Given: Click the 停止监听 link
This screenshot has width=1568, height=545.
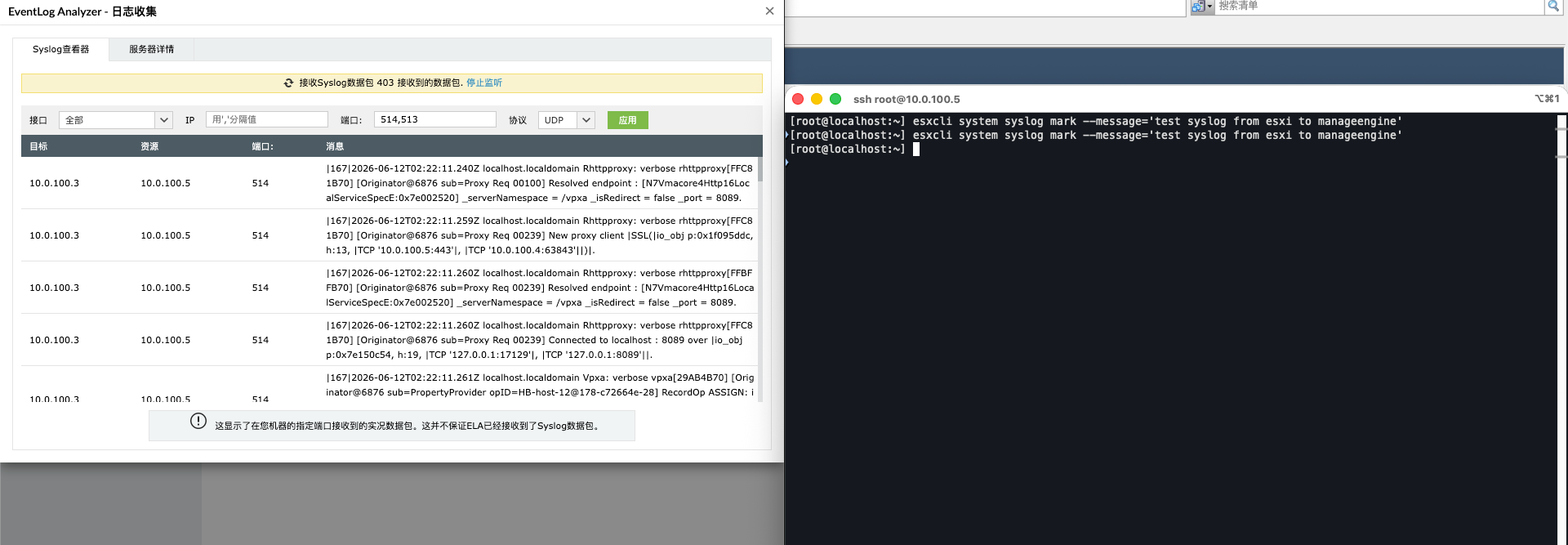Looking at the screenshot, I should click(x=484, y=83).
